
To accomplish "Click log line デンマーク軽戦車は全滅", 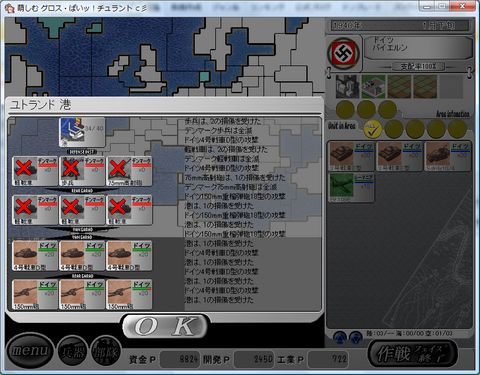I will coord(222,159).
